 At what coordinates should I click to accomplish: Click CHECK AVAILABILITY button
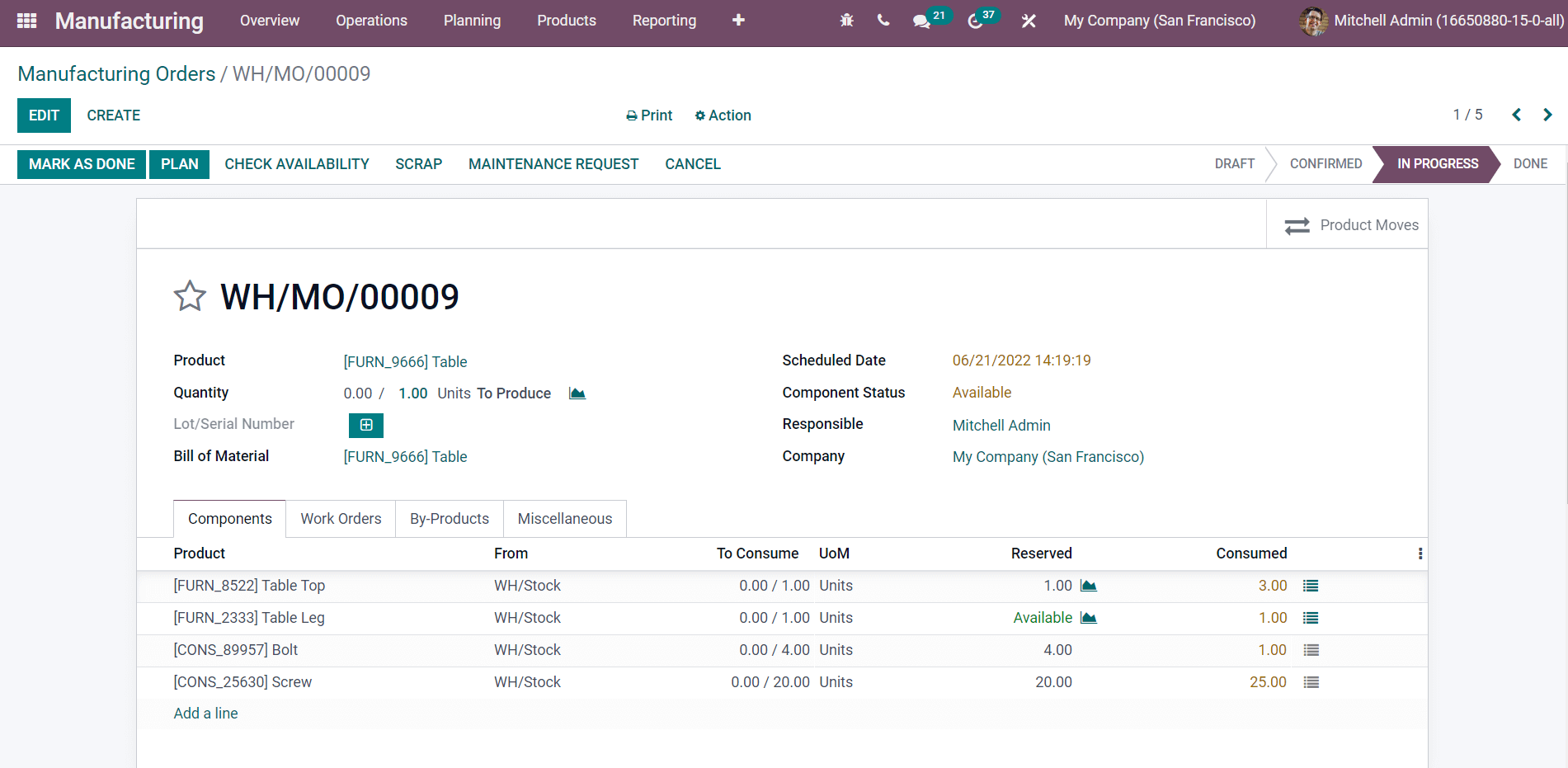(x=297, y=164)
